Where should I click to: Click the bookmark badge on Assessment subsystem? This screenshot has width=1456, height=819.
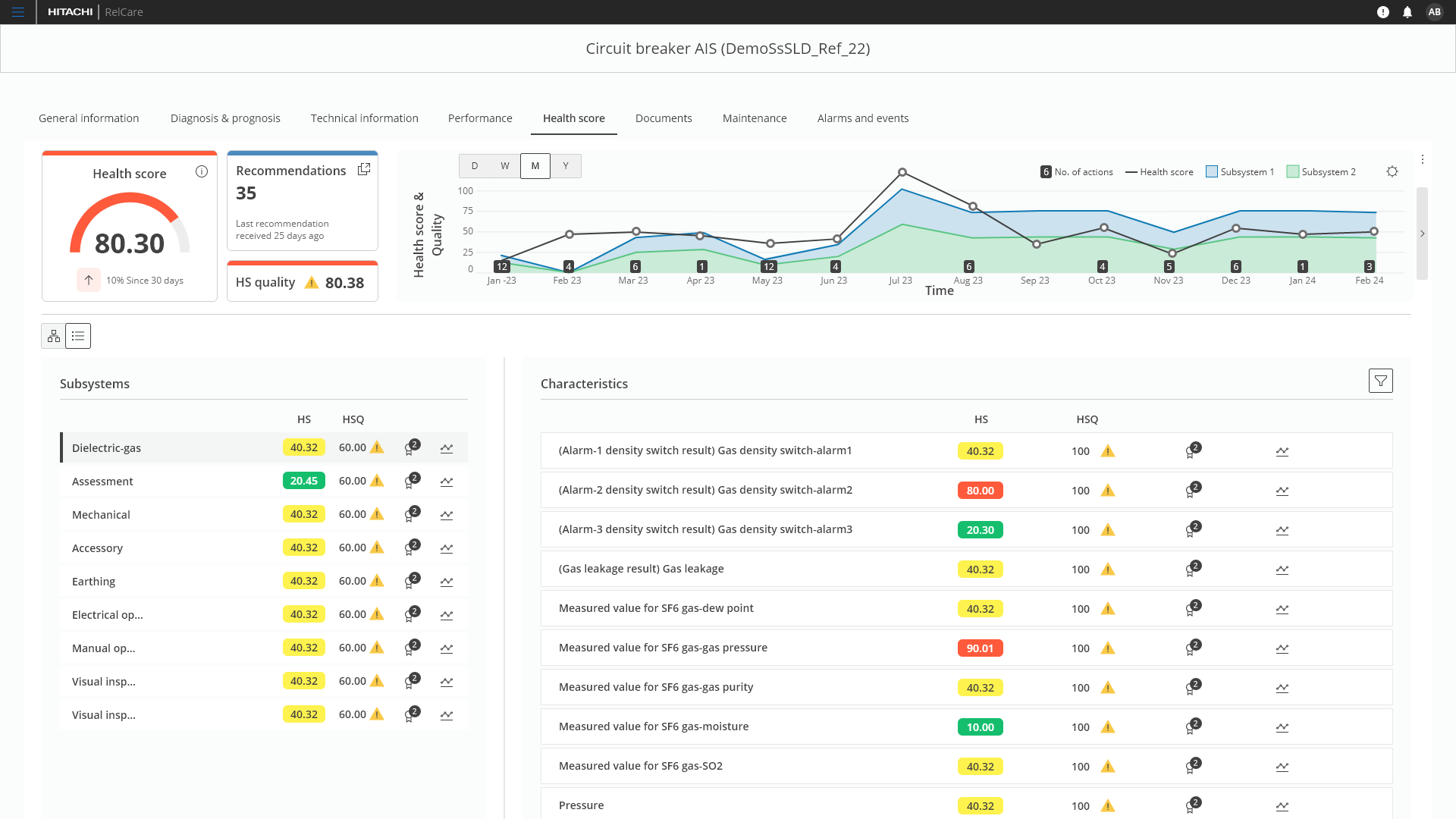pyautogui.click(x=410, y=481)
